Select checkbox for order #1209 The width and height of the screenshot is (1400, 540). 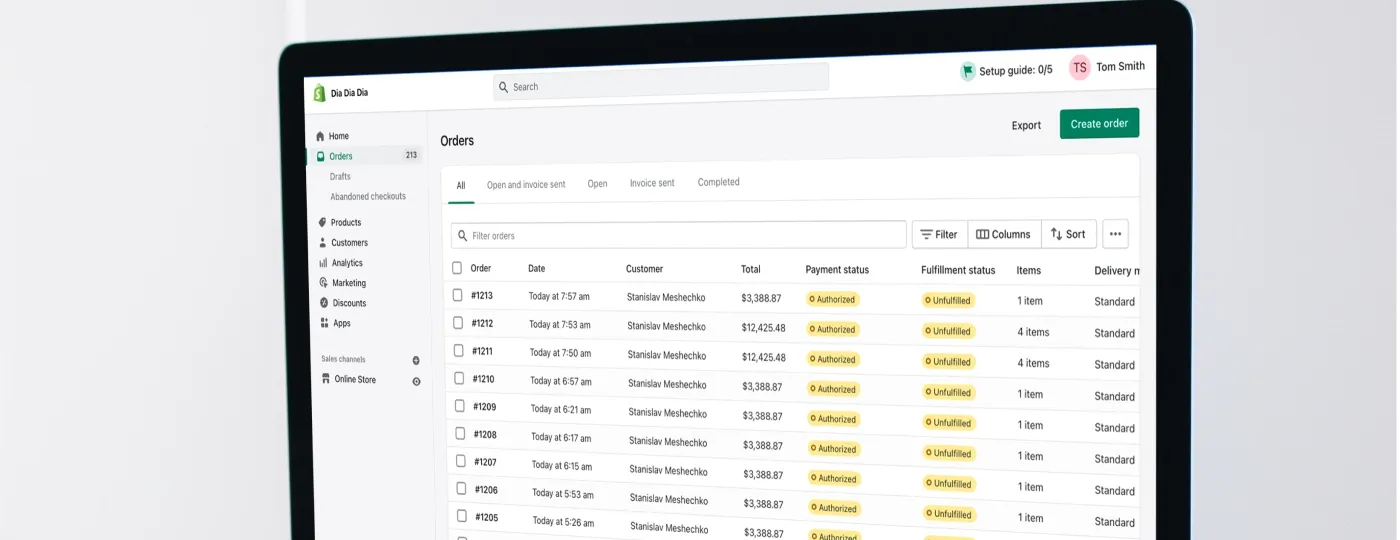(460, 406)
